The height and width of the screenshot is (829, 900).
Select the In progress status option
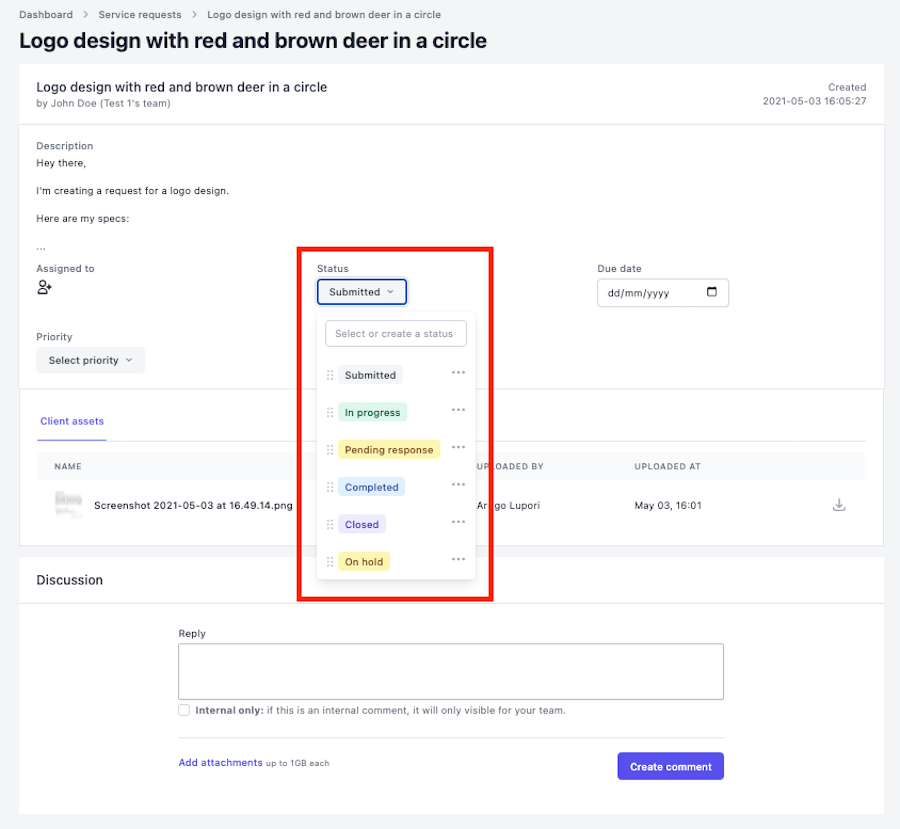(372, 411)
